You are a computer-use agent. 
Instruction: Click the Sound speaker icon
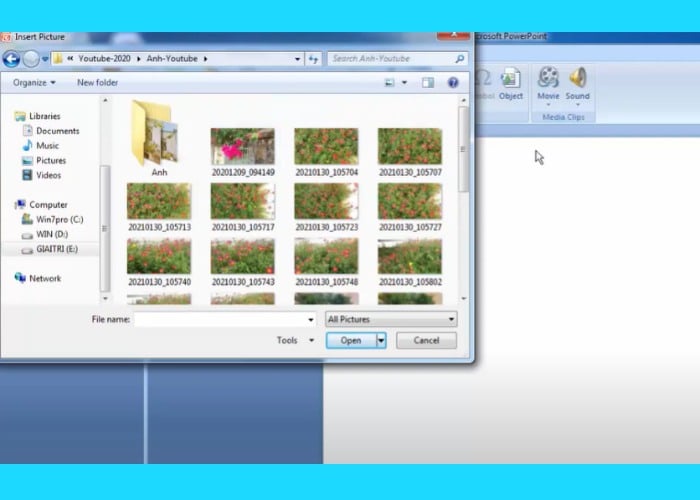[x=578, y=78]
